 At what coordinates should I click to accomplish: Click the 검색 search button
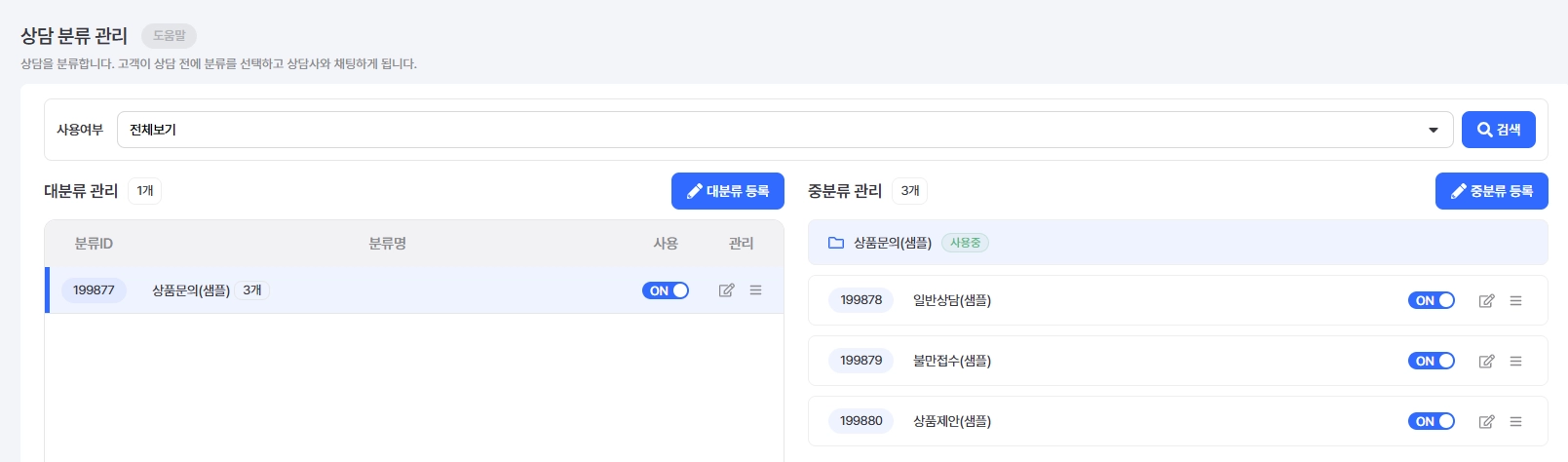(1498, 130)
